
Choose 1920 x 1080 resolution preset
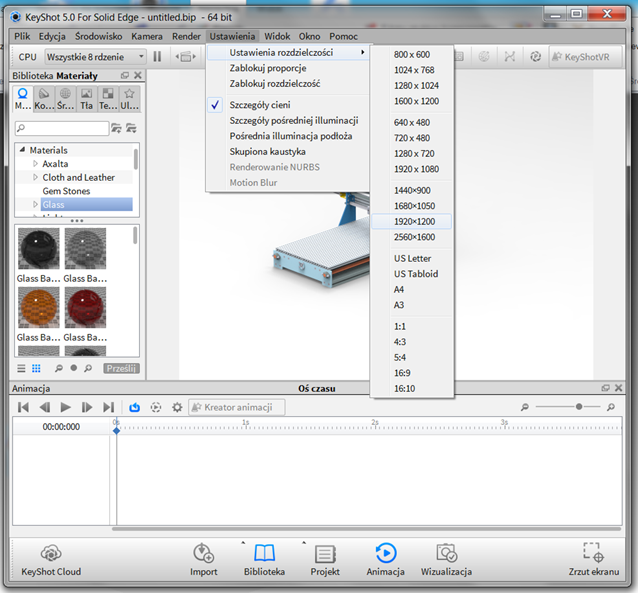coord(411,169)
